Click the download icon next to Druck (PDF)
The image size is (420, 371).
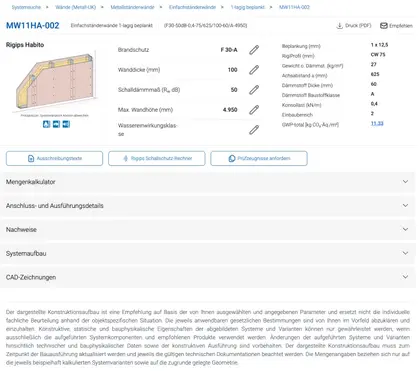pos(339,26)
